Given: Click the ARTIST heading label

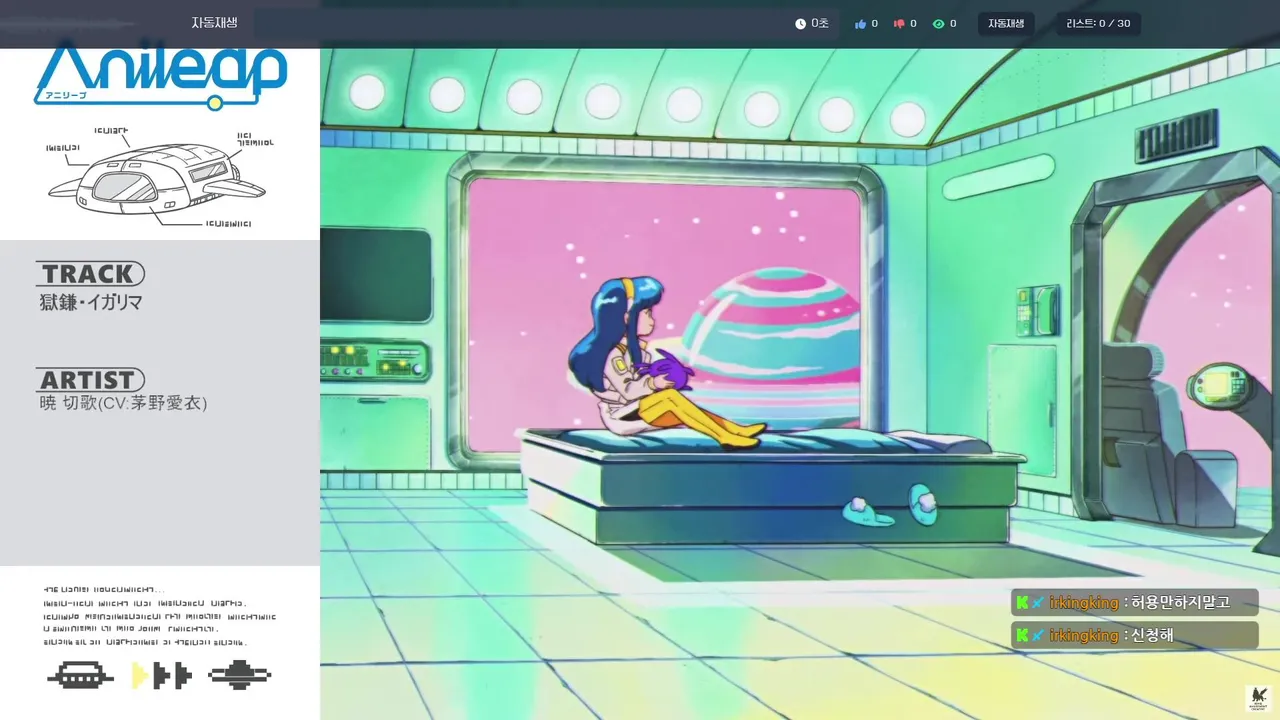Looking at the screenshot, I should pos(90,380).
